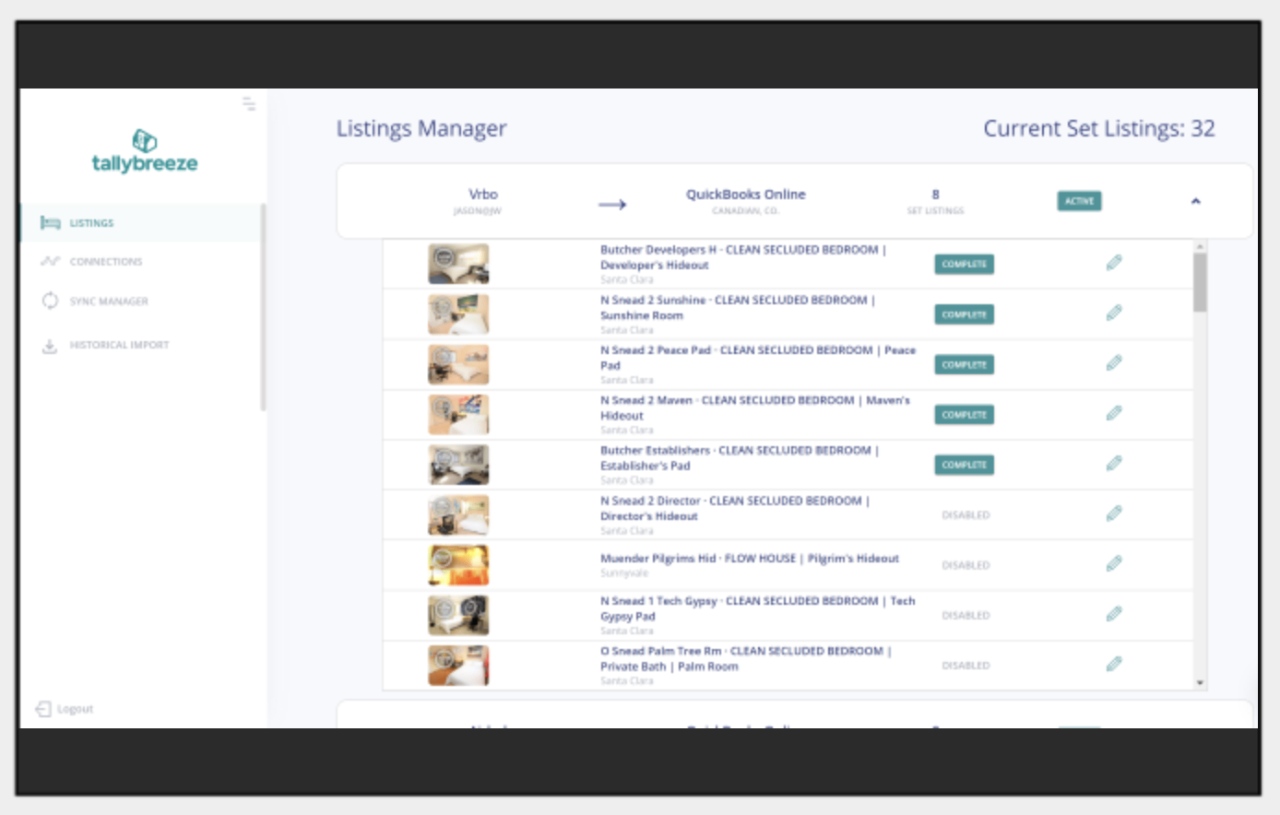This screenshot has height=815, width=1280.
Task: Edit the Director's Hideout listing pencil icon
Action: 1114,513
